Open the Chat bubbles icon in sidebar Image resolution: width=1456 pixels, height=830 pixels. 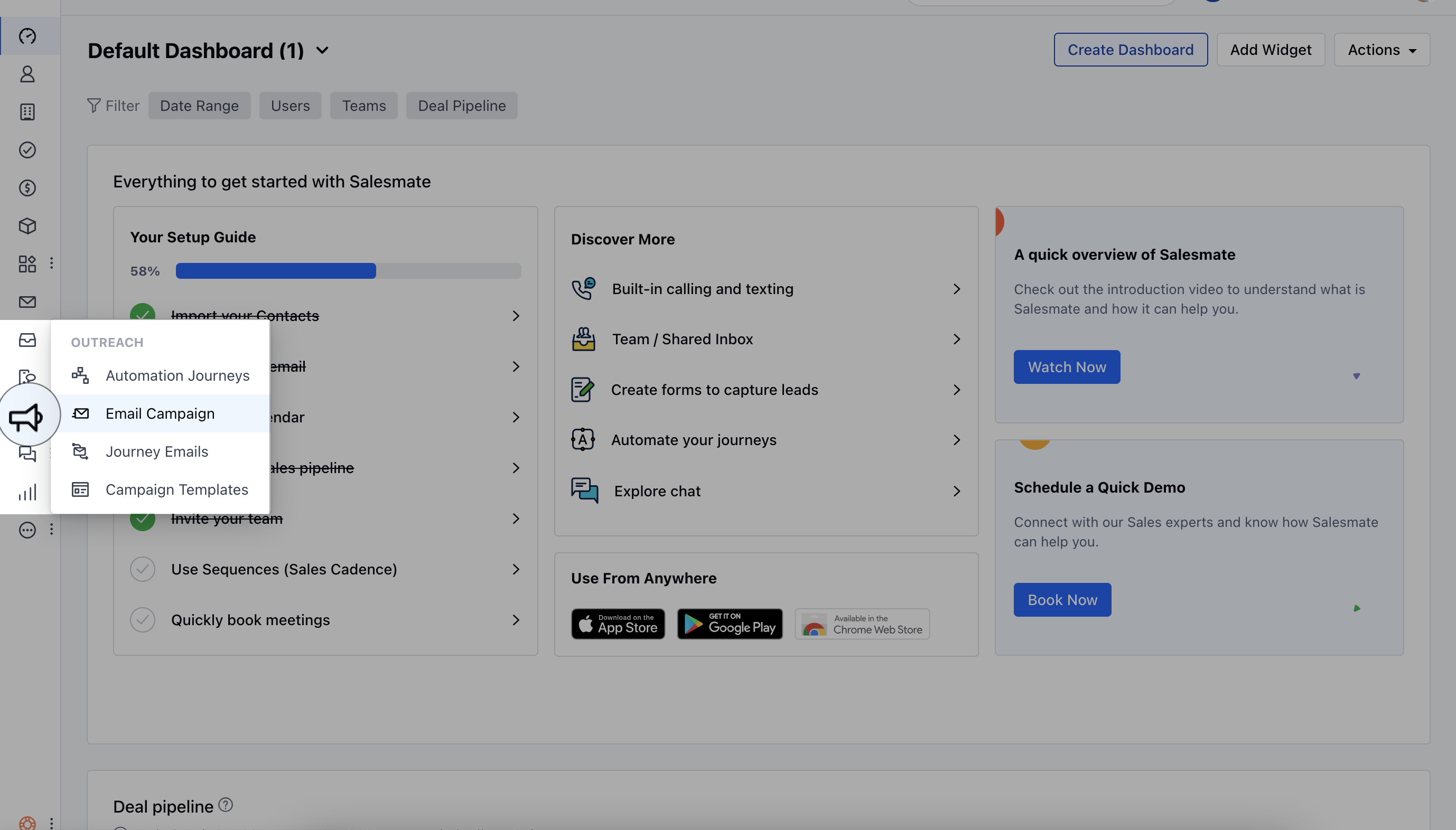[27, 454]
